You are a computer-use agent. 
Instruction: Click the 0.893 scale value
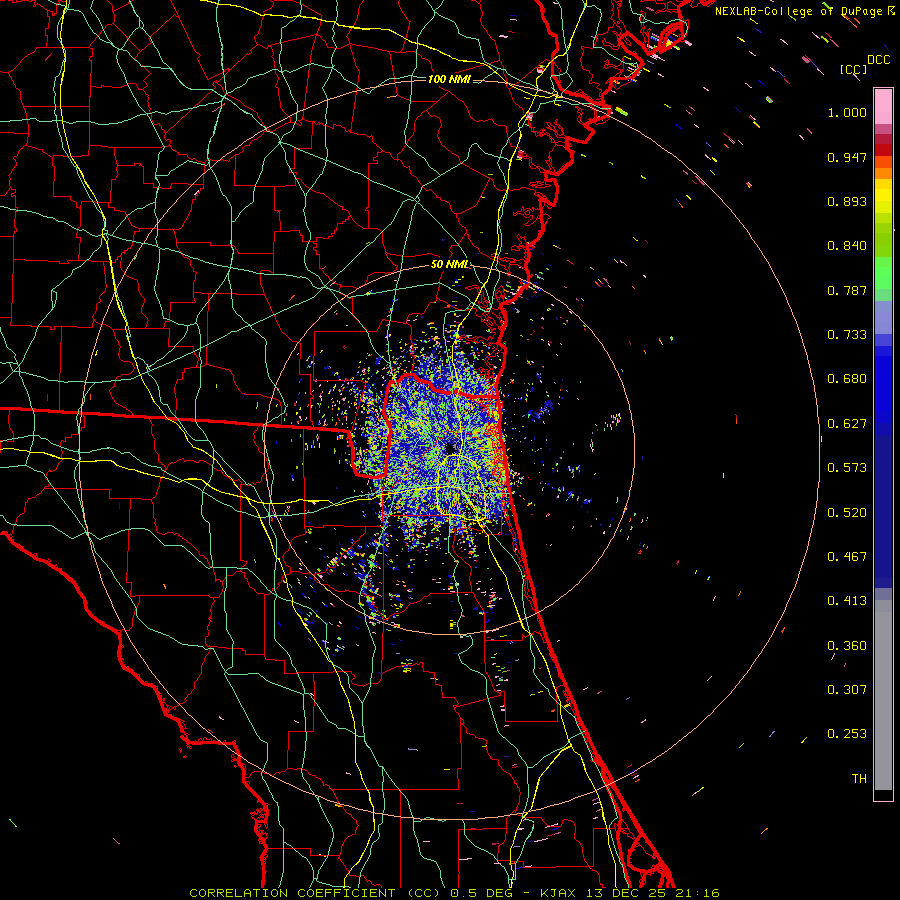coord(847,201)
